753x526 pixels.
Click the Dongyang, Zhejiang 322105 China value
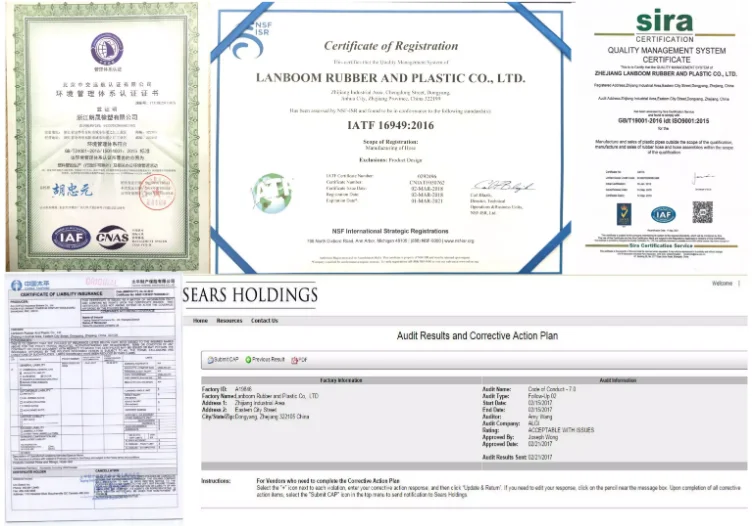click(272, 417)
